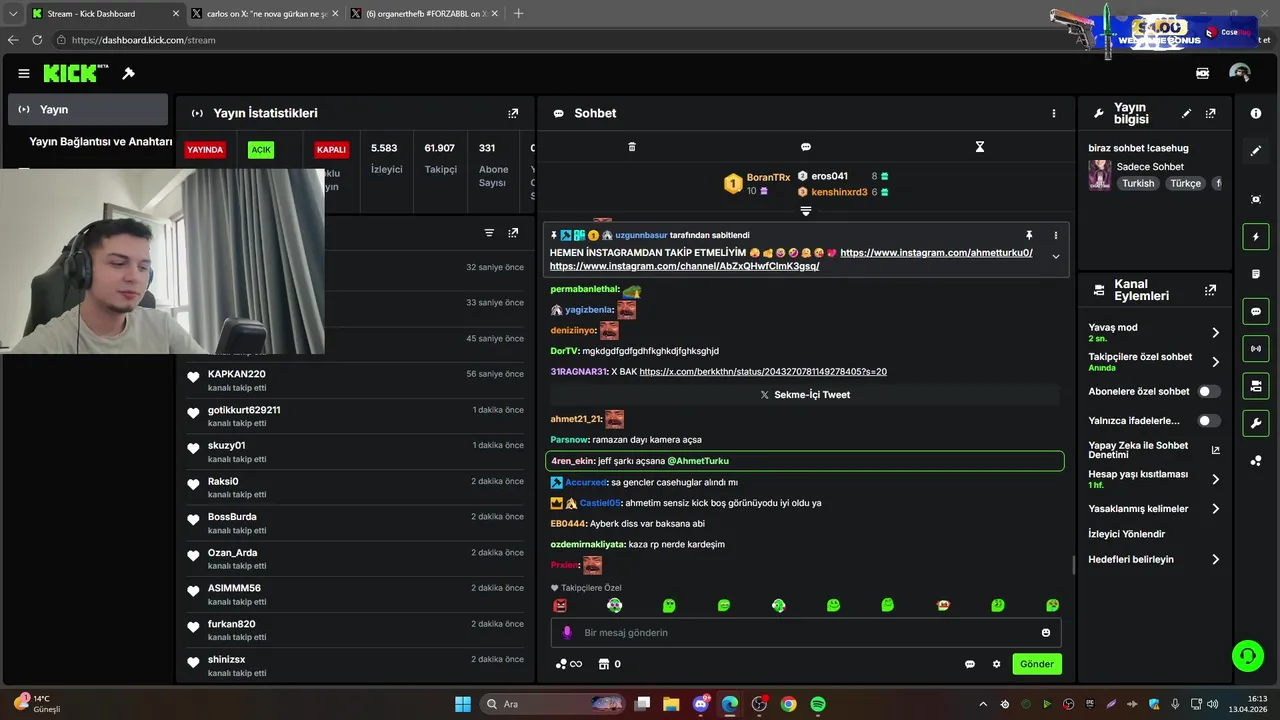Open Yayın Bağlantısı ve Anahtarı menu item

click(x=101, y=142)
